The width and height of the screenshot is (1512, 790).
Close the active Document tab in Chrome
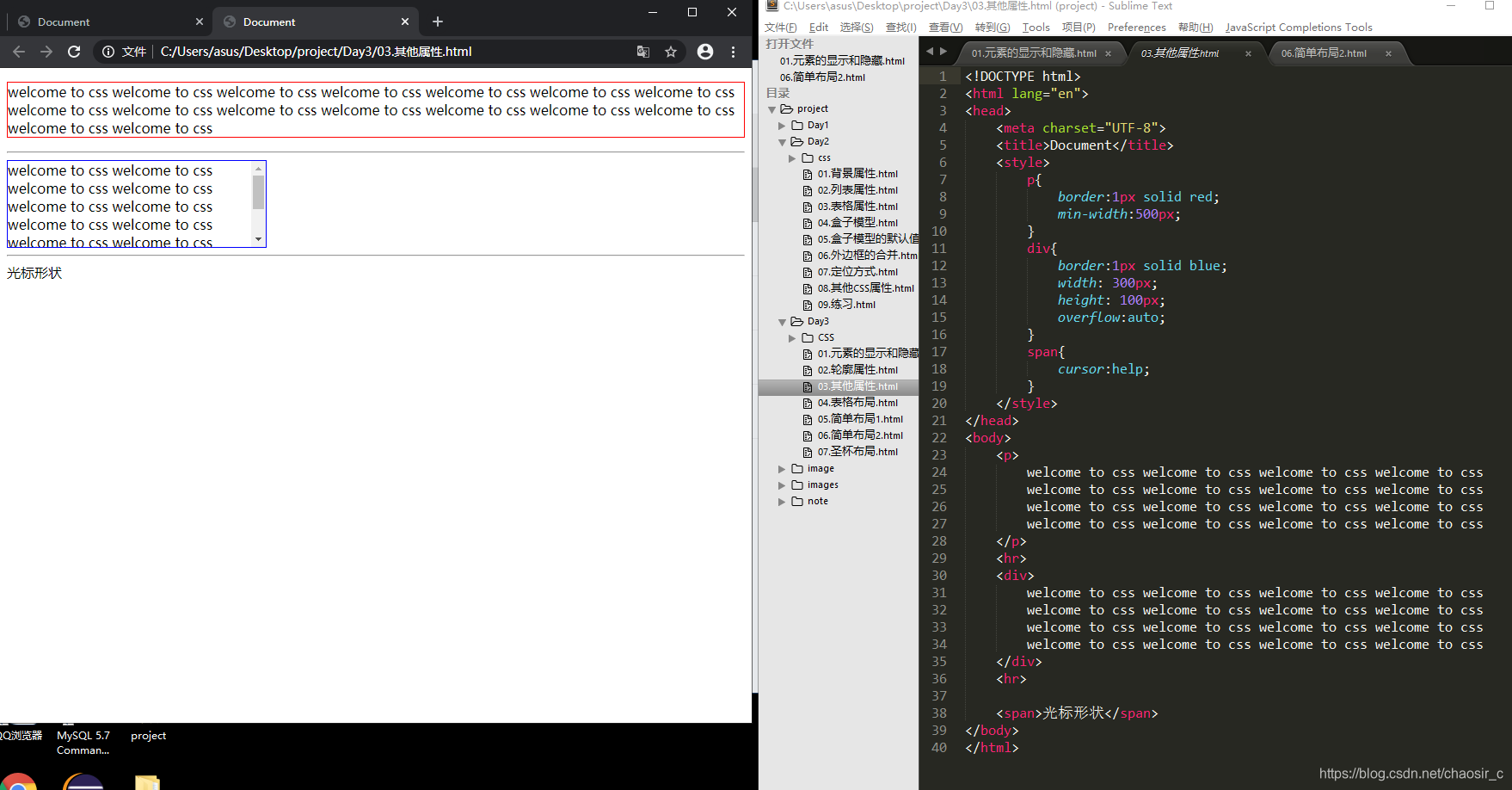pyautogui.click(x=405, y=22)
